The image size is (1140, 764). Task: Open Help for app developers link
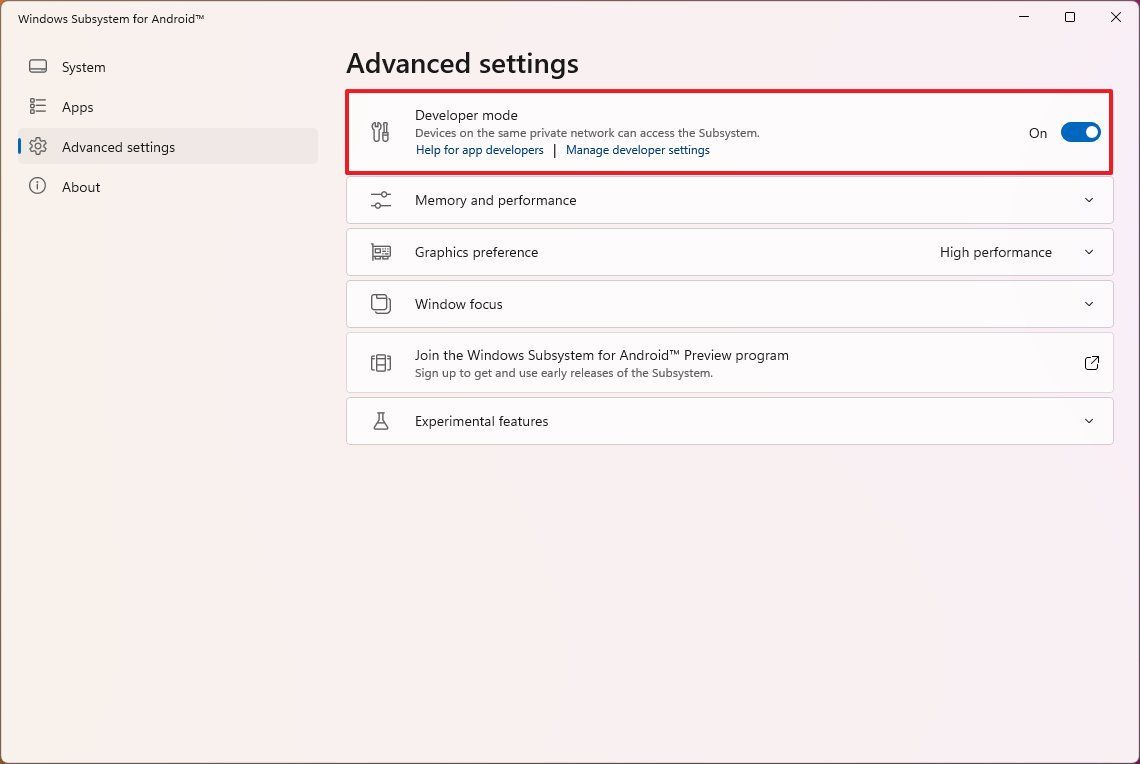tap(479, 150)
